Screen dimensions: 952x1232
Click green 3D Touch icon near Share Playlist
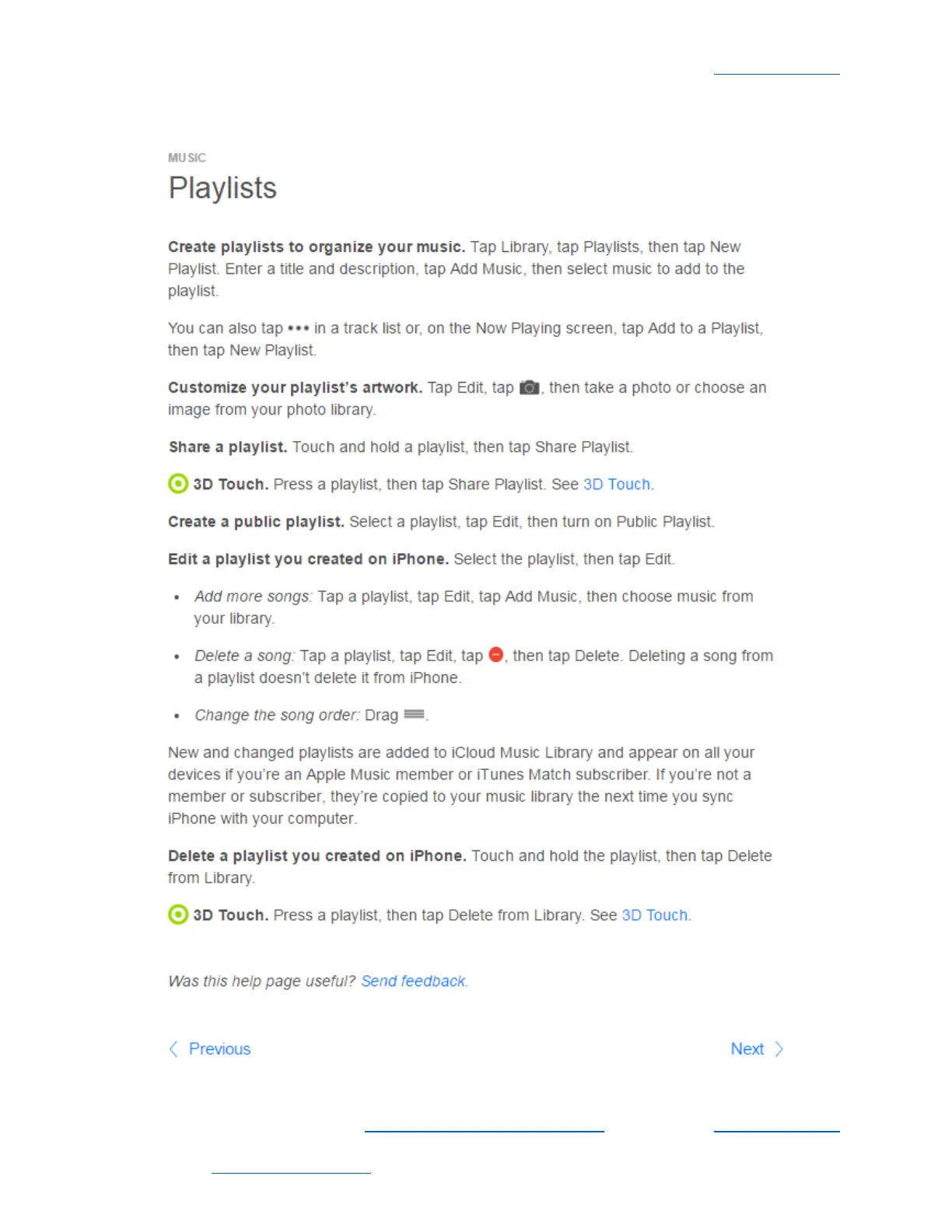[178, 484]
